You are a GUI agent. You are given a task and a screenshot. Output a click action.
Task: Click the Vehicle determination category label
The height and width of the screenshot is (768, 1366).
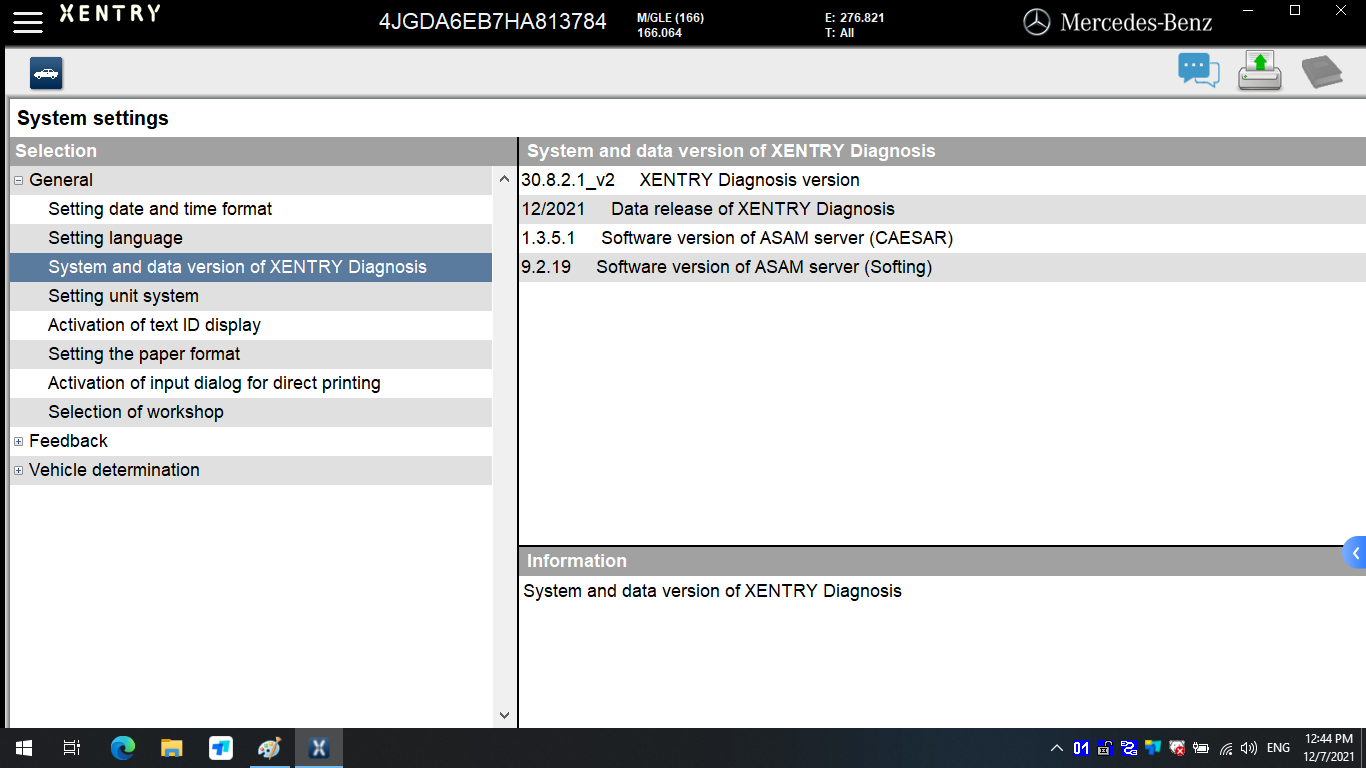114,470
